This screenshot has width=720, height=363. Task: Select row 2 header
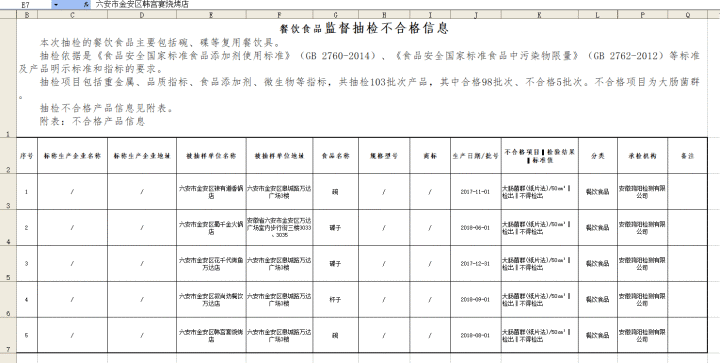(8, 156)
